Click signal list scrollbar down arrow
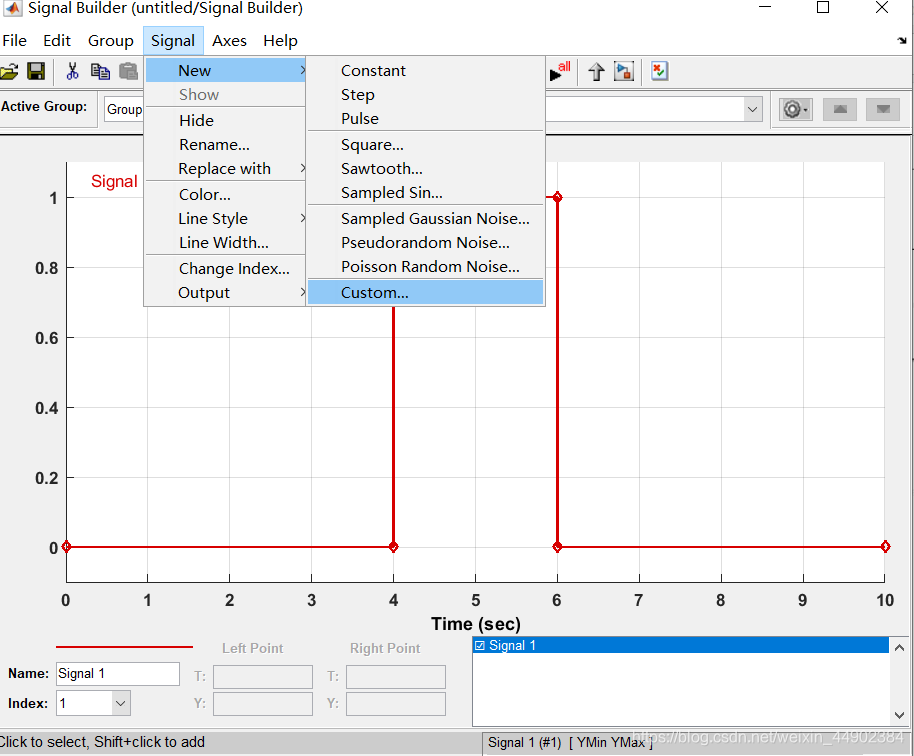 [899, 715]
